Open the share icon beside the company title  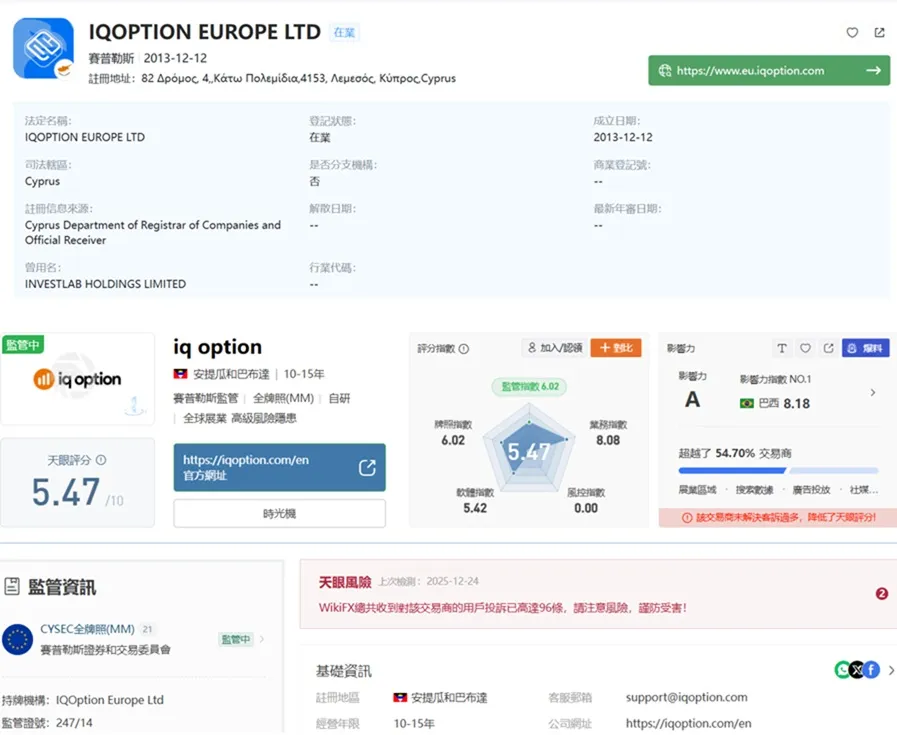pyautogui.click(x=879, y=33)
